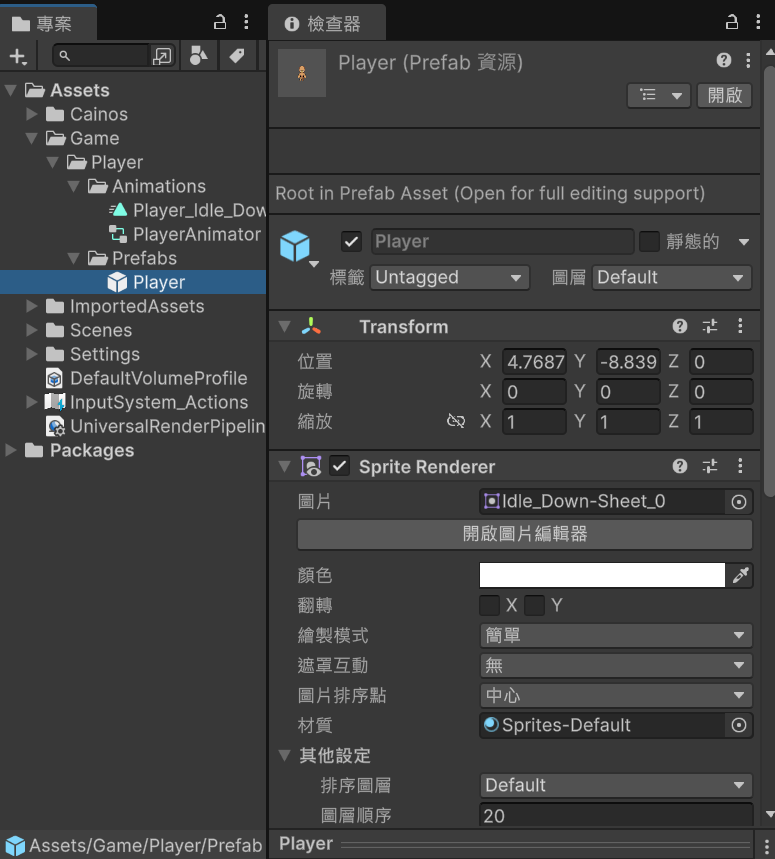Switch to the Inspector (檢查器) tab
The image size is (775, 859).
click(327, 24)
